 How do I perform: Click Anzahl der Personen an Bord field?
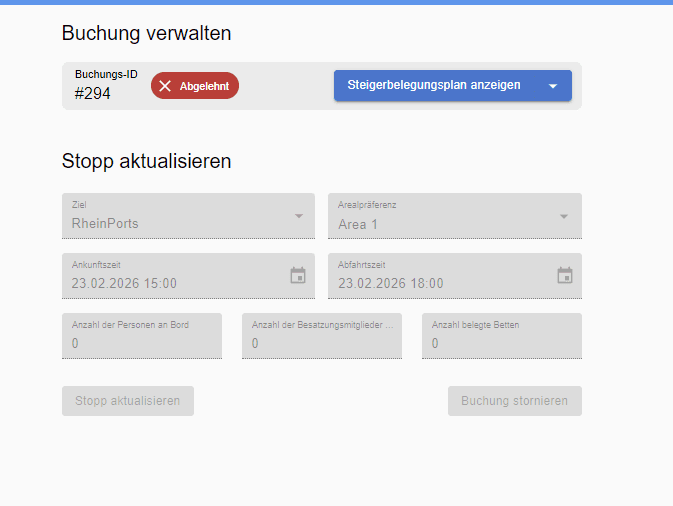(142, 336)
